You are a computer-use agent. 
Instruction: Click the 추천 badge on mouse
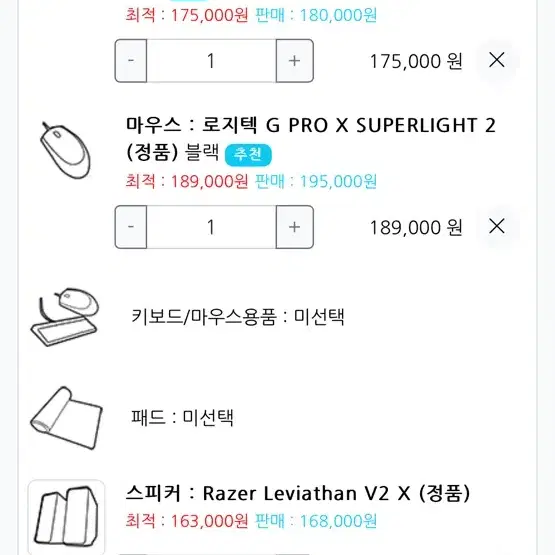pos(248,155)
